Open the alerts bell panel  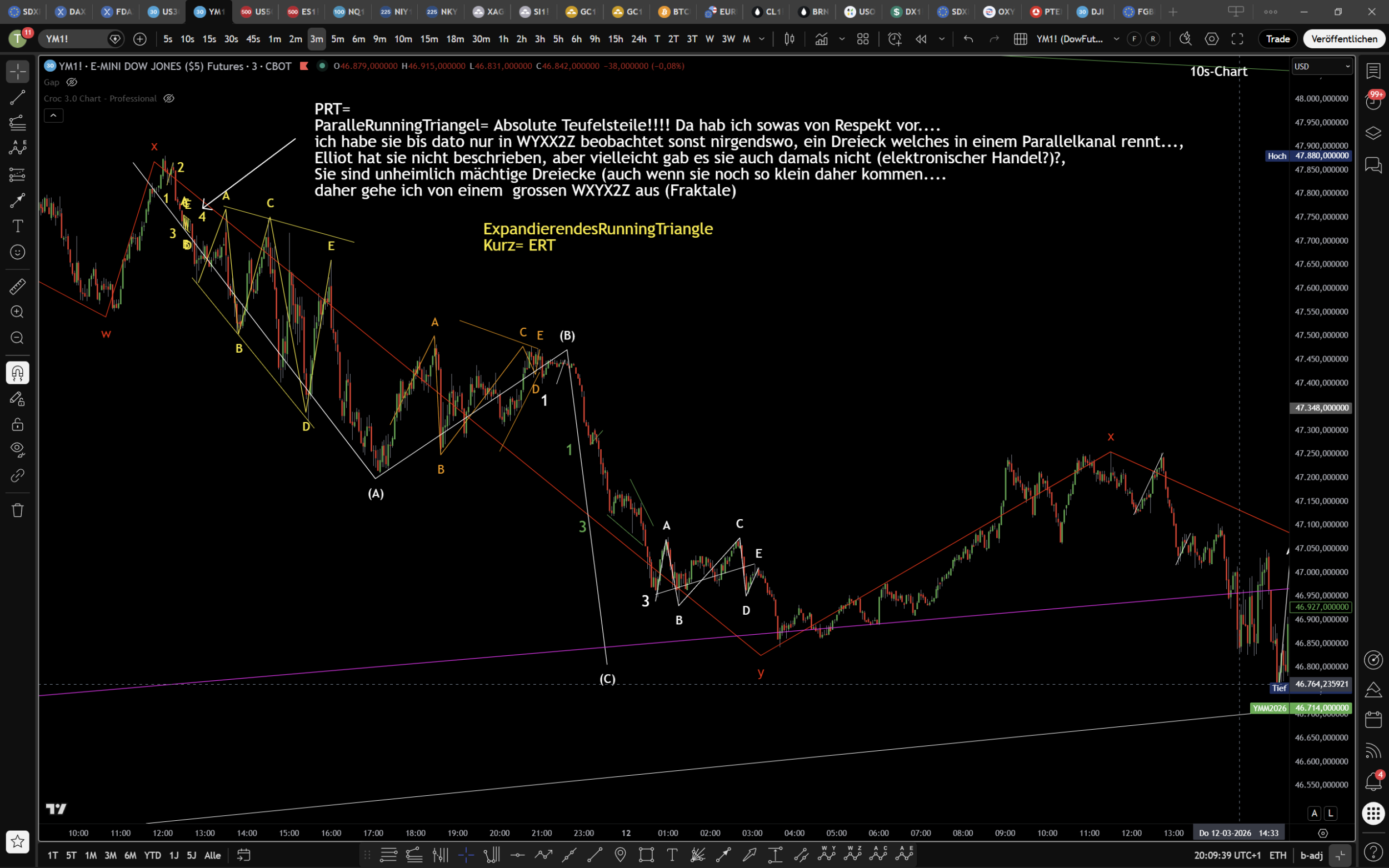tap(1373, 781)
